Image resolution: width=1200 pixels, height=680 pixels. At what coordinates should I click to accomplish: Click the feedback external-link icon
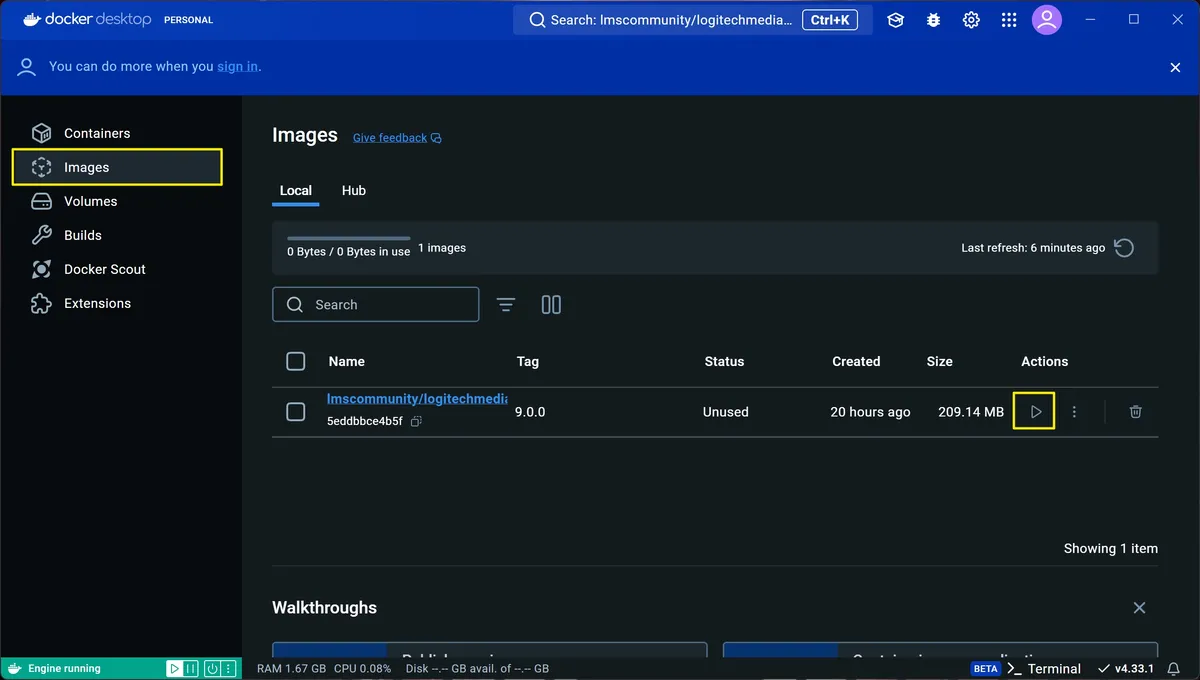[x=436, y=138]
